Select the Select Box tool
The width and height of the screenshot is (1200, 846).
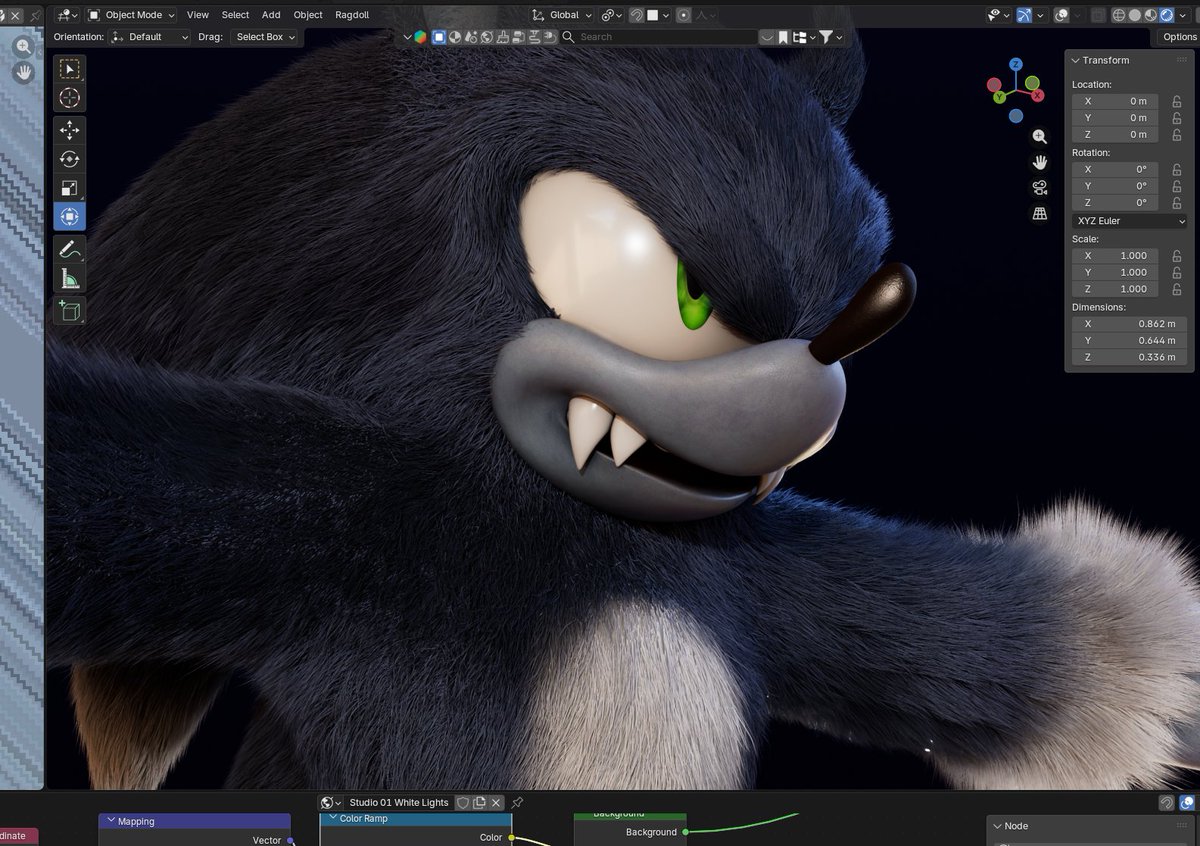(69, 69)
